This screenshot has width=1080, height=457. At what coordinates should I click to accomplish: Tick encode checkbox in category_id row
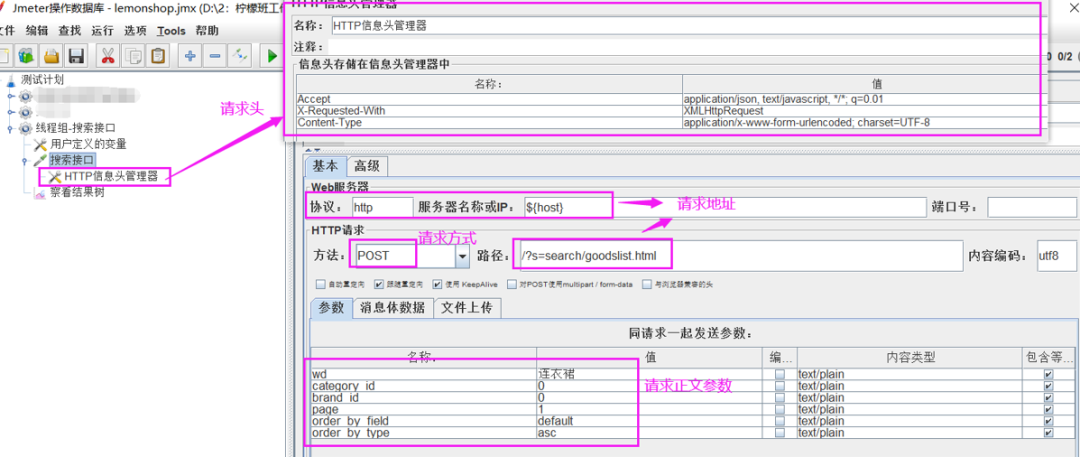[780, 386]
